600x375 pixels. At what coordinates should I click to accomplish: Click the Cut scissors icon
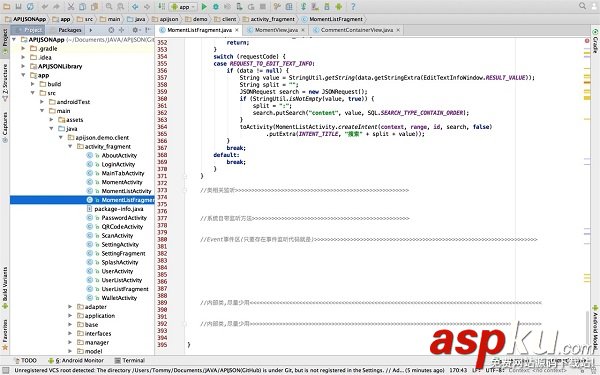(71, 7)
